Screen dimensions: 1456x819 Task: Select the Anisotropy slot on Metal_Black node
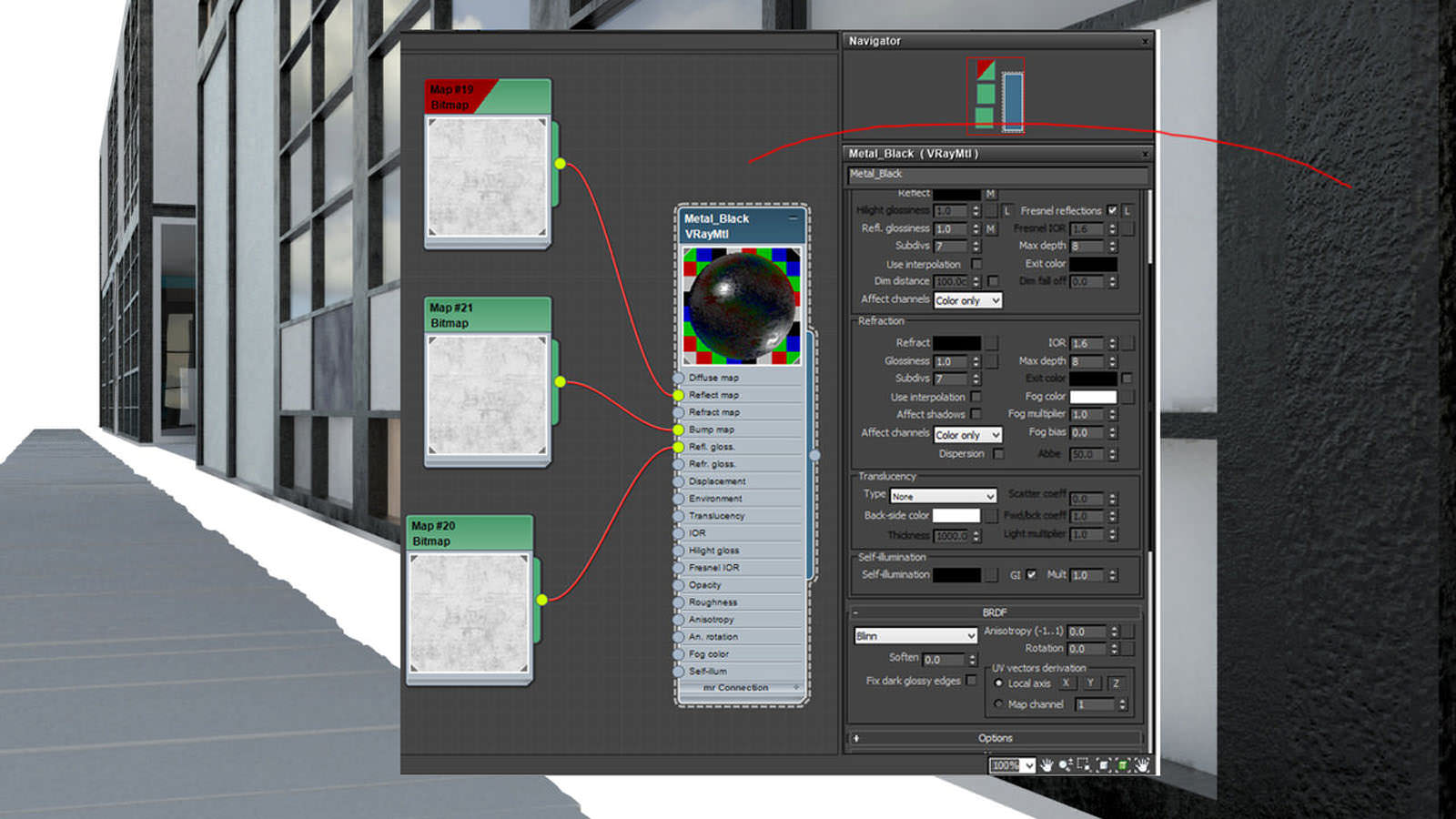(742, 620)
